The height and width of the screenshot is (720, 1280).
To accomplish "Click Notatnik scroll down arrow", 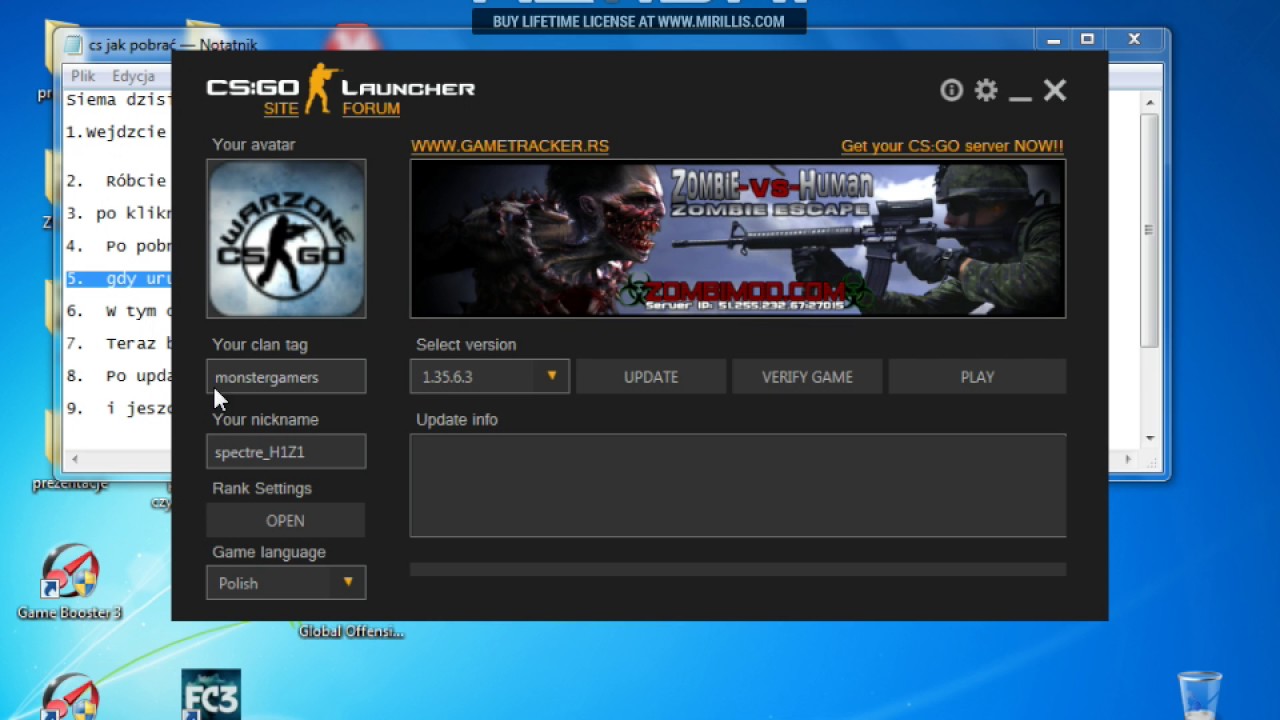I will click(x=1150, y=439).
